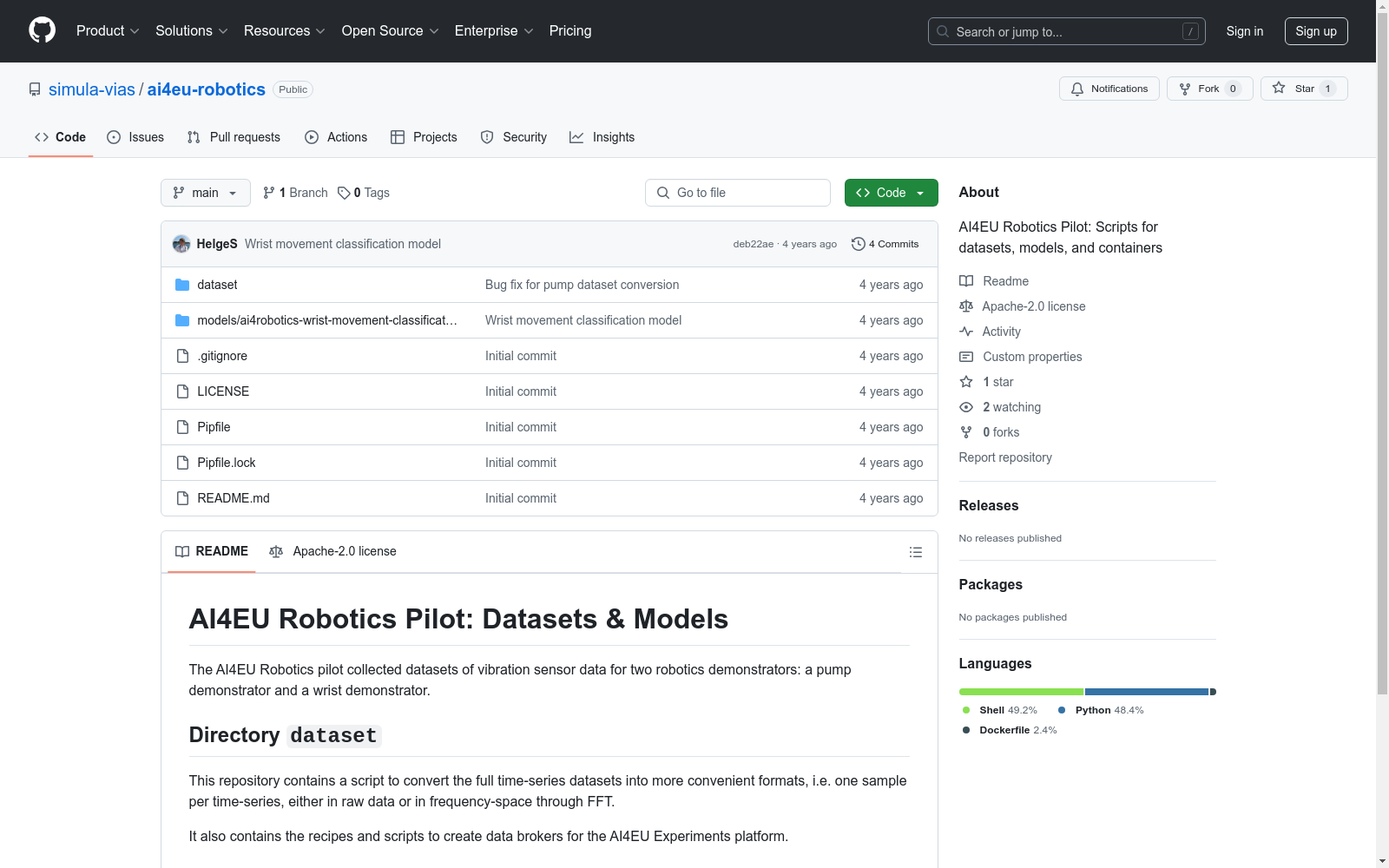Open the Pricing page
Screen dimensions: 1389x868
(x=570, y=31)
